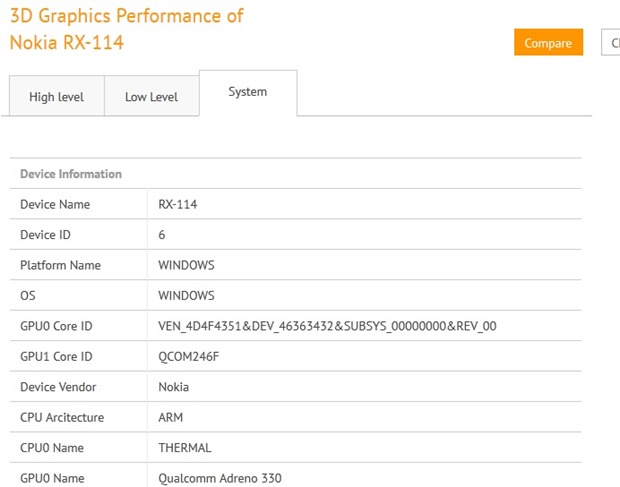
Task: Click the Device Information section header
Action: (x=71, y=174)
